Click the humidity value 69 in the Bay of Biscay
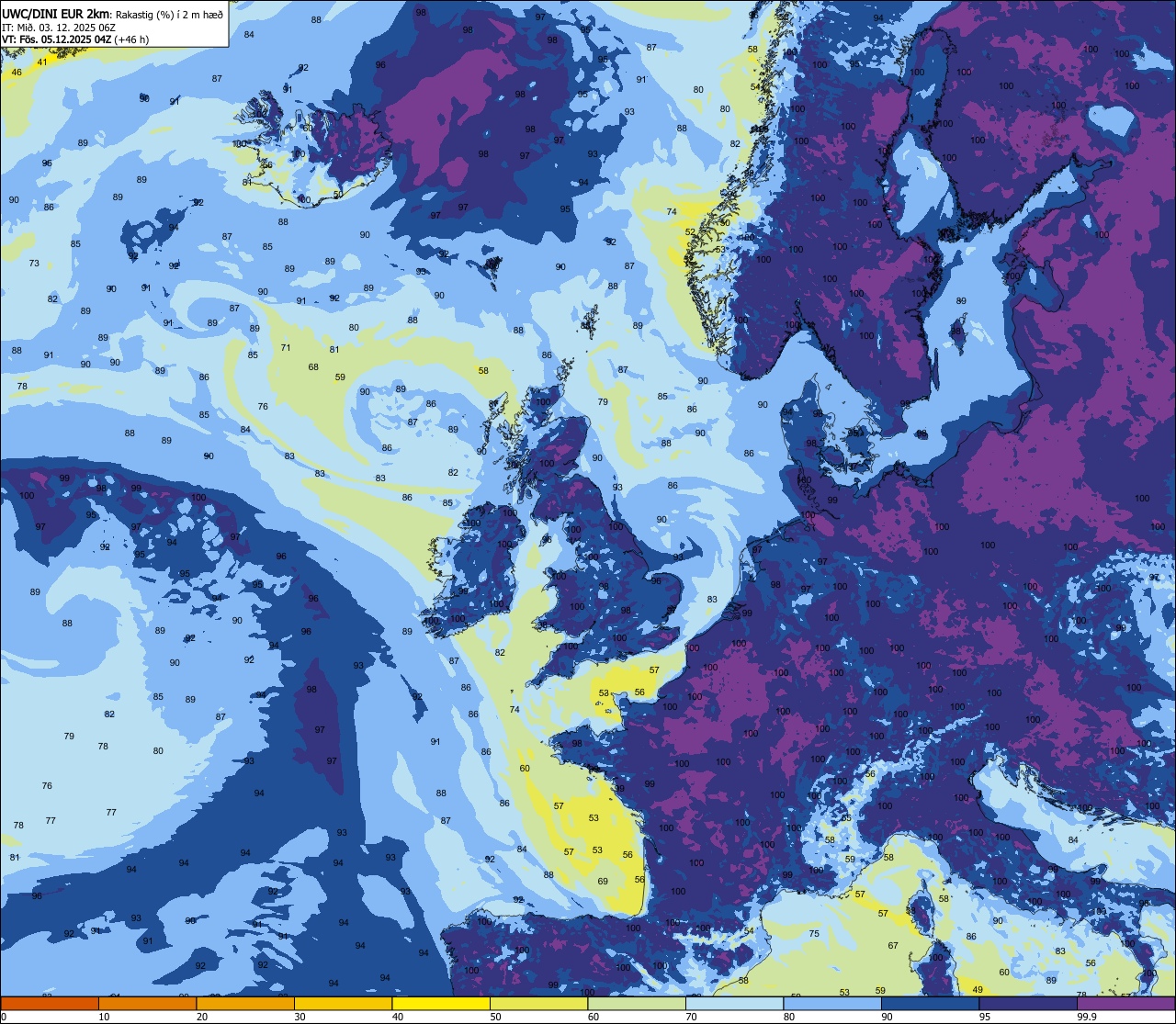This screenshot has width=1176, height=1024. click(x=603, y=881)
